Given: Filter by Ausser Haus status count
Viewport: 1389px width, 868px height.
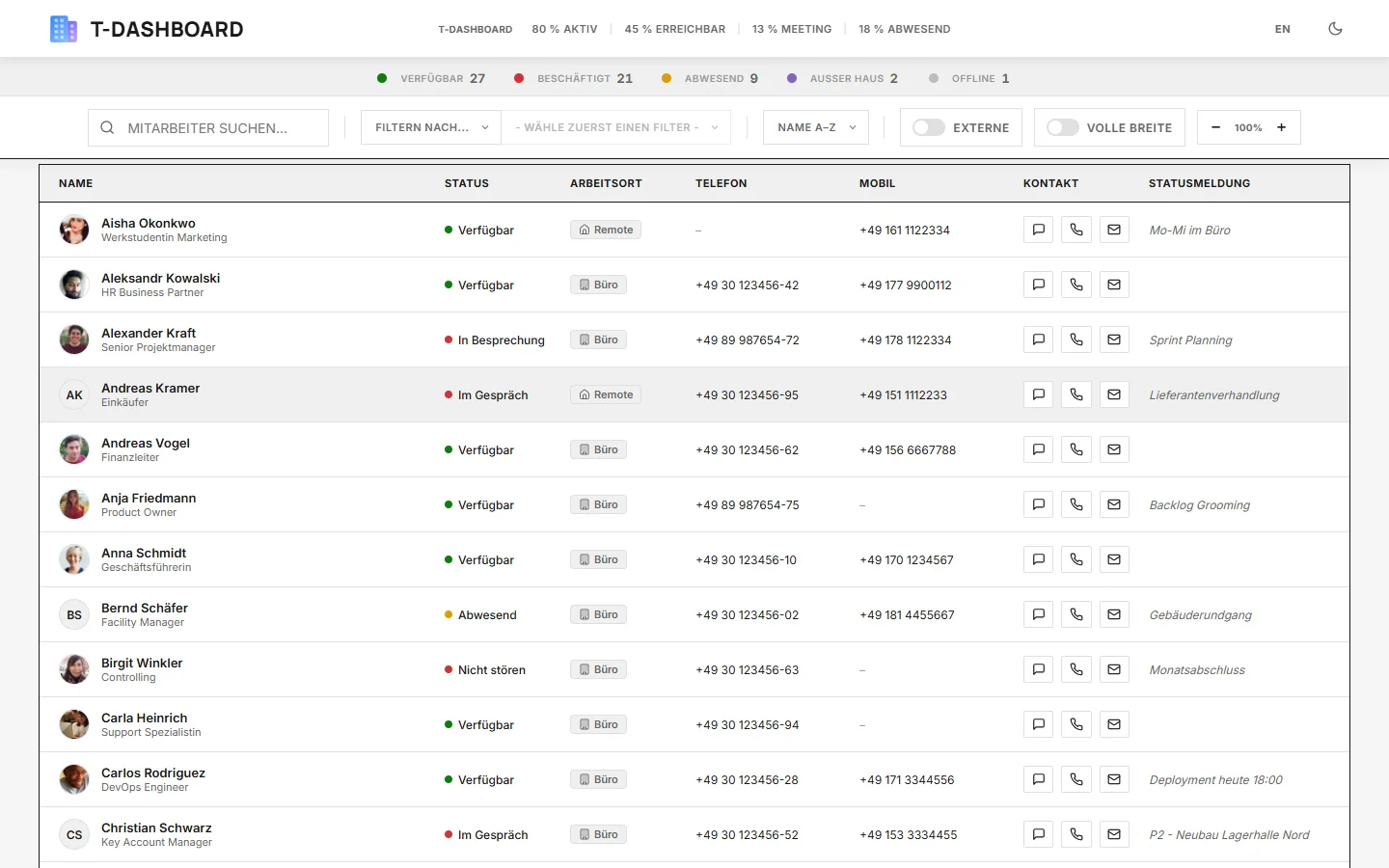Looking at the screenshot, I should pyautogui.click(x=842, y=78).
